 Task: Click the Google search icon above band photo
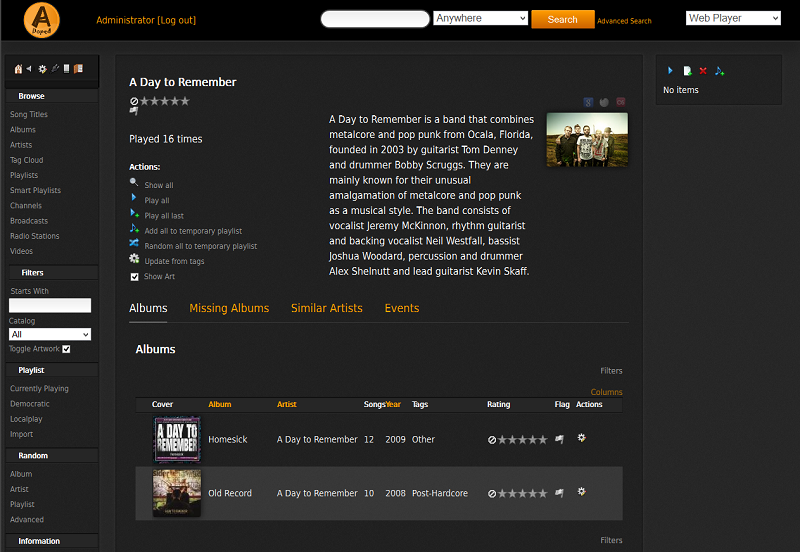[589, 102]
